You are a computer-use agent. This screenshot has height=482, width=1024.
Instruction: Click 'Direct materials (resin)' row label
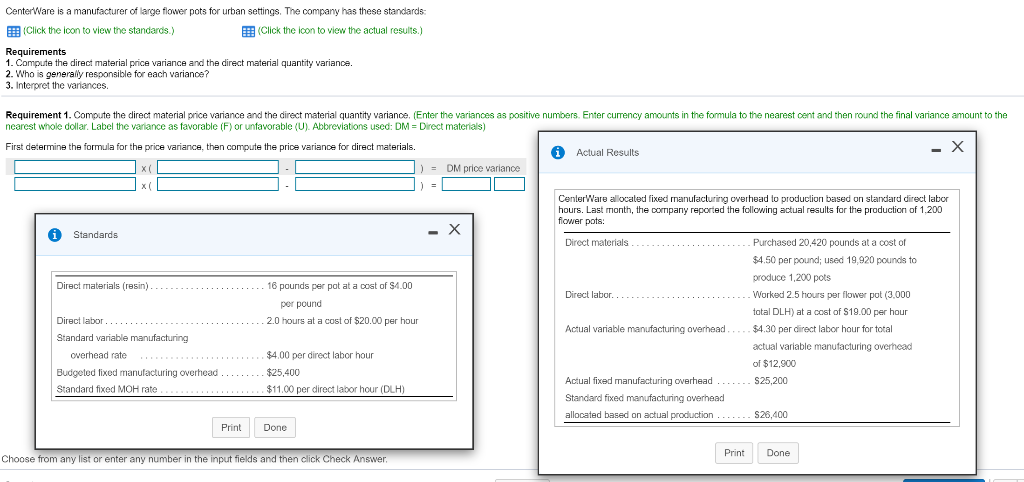pyautogui.click(x=103, y=286)
